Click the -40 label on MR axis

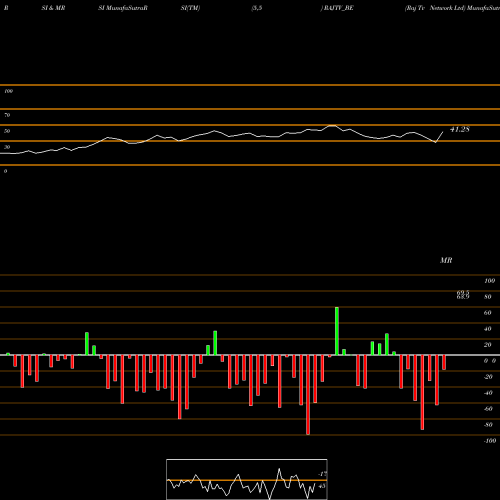click(488, 393)
